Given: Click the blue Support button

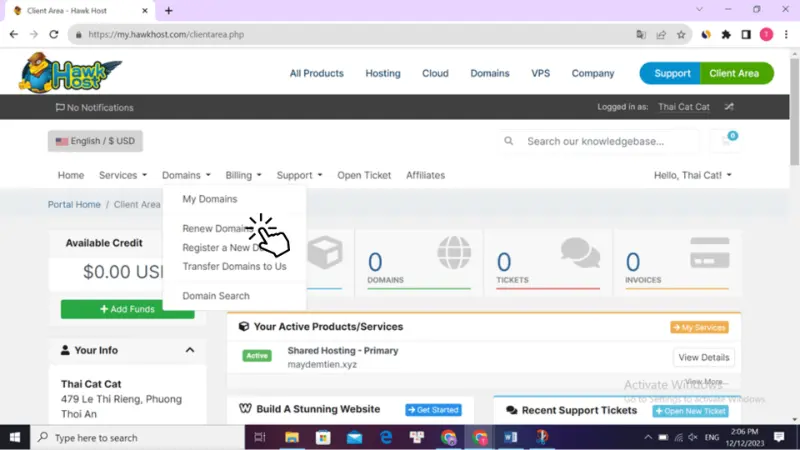Looking at the screenshot, I should pos(670,73).
